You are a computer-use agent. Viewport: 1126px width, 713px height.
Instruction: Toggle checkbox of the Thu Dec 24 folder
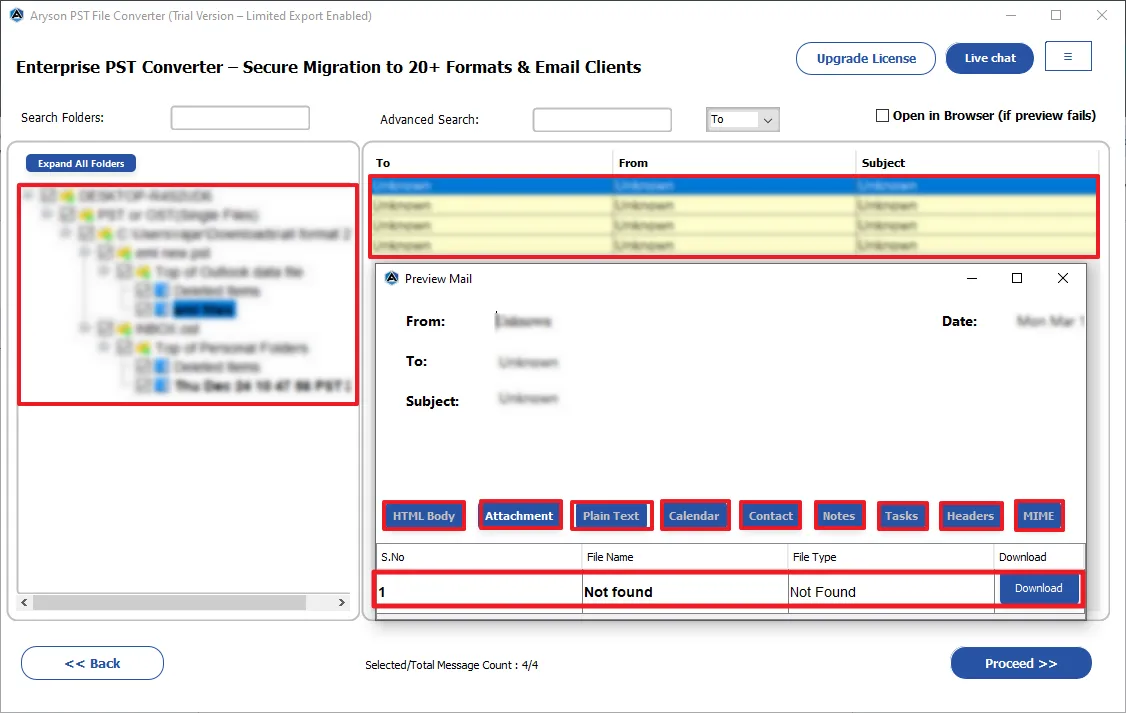144,386
